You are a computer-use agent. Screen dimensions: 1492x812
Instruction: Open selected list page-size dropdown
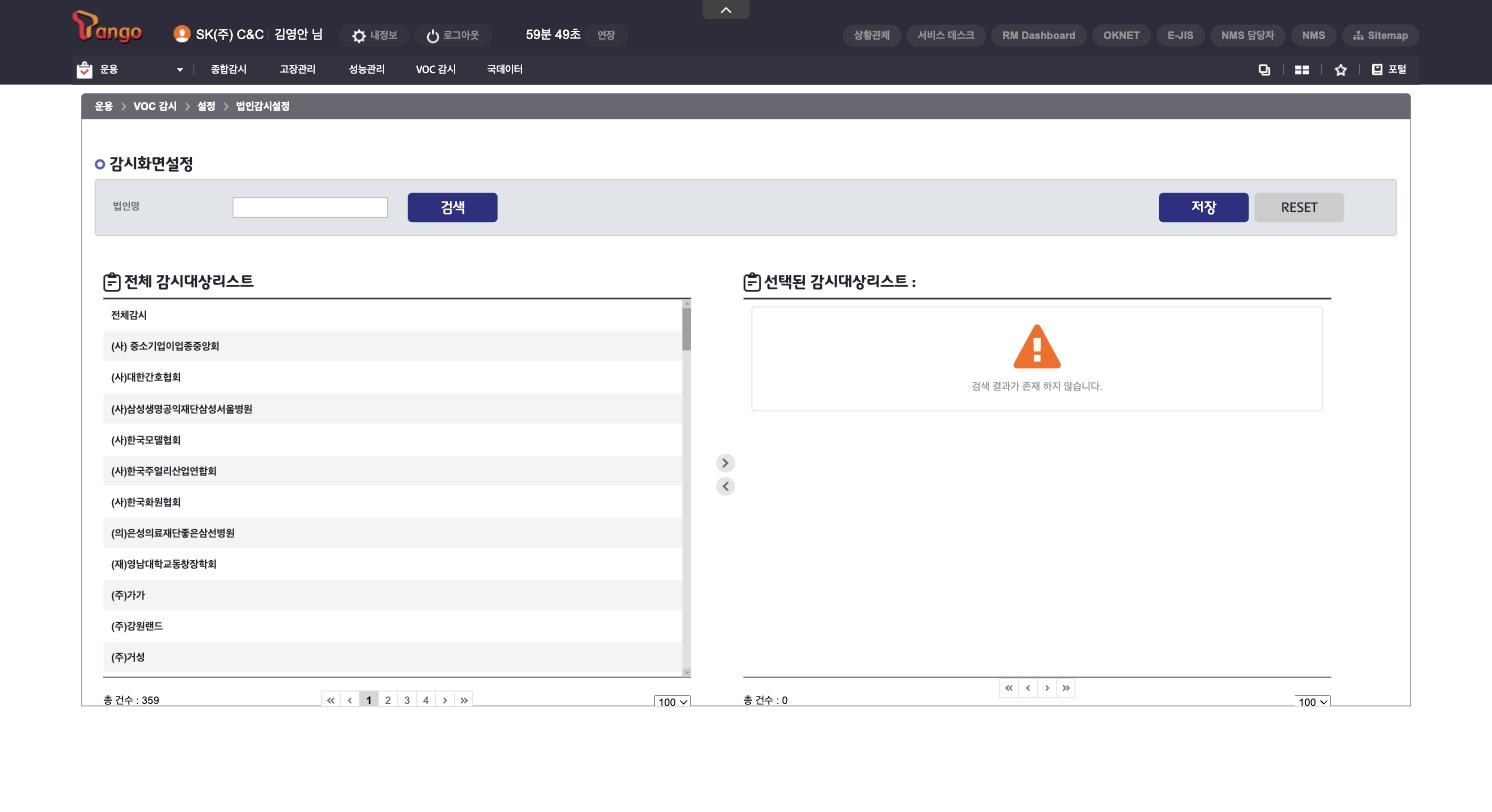pyautogui.click(x=1313, y=702)
